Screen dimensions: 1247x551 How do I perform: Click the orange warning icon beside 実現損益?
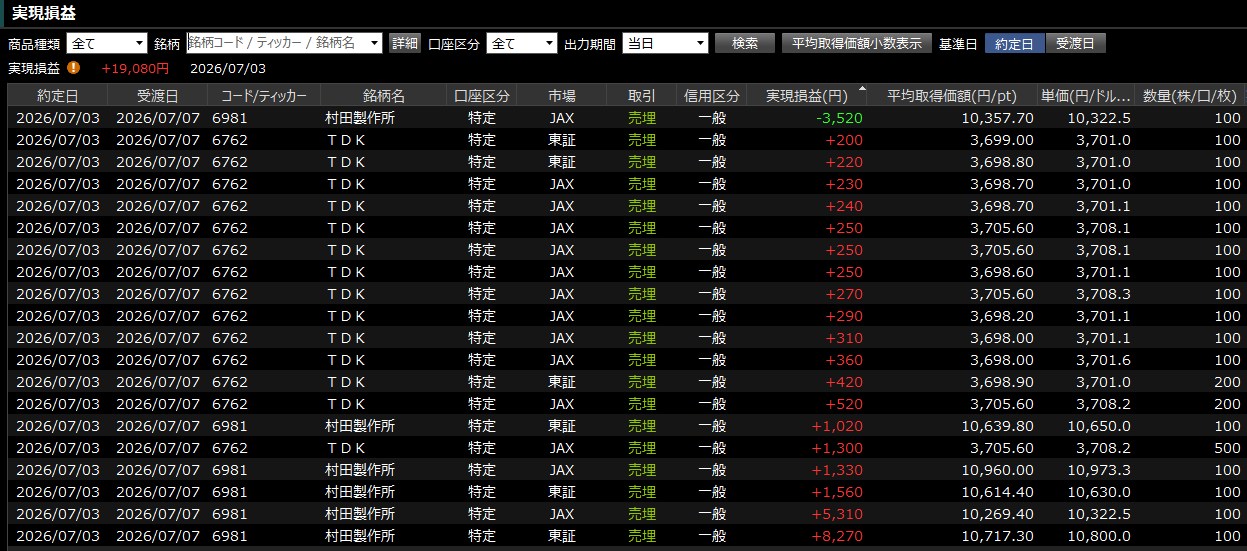[x=73, y=68]
